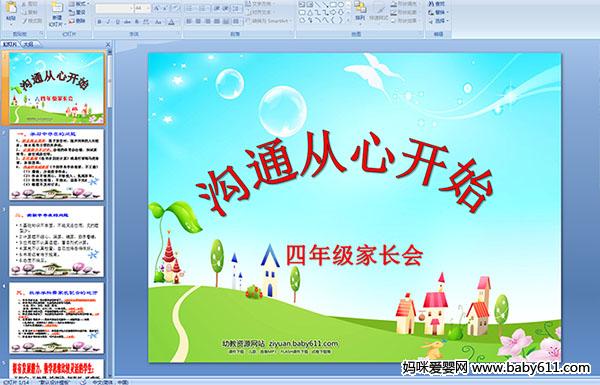The width and height of the screenshot is (600, 385).
Task: Toggle Italic formatting
Action: coord(108,22)
